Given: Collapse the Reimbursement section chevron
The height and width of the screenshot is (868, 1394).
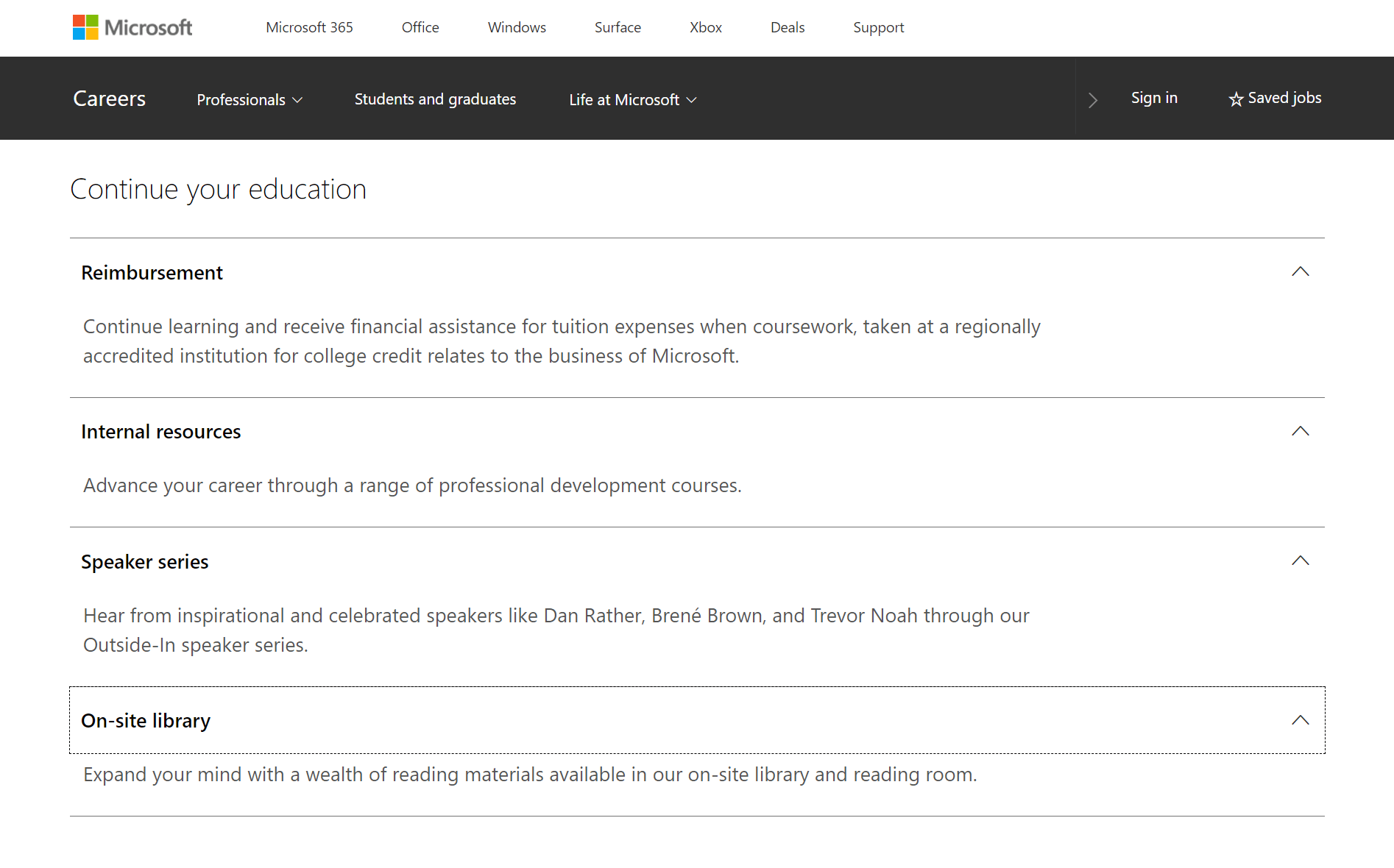Looking at the screenshot, I should pyautogui.click(x=1301, y=271).
